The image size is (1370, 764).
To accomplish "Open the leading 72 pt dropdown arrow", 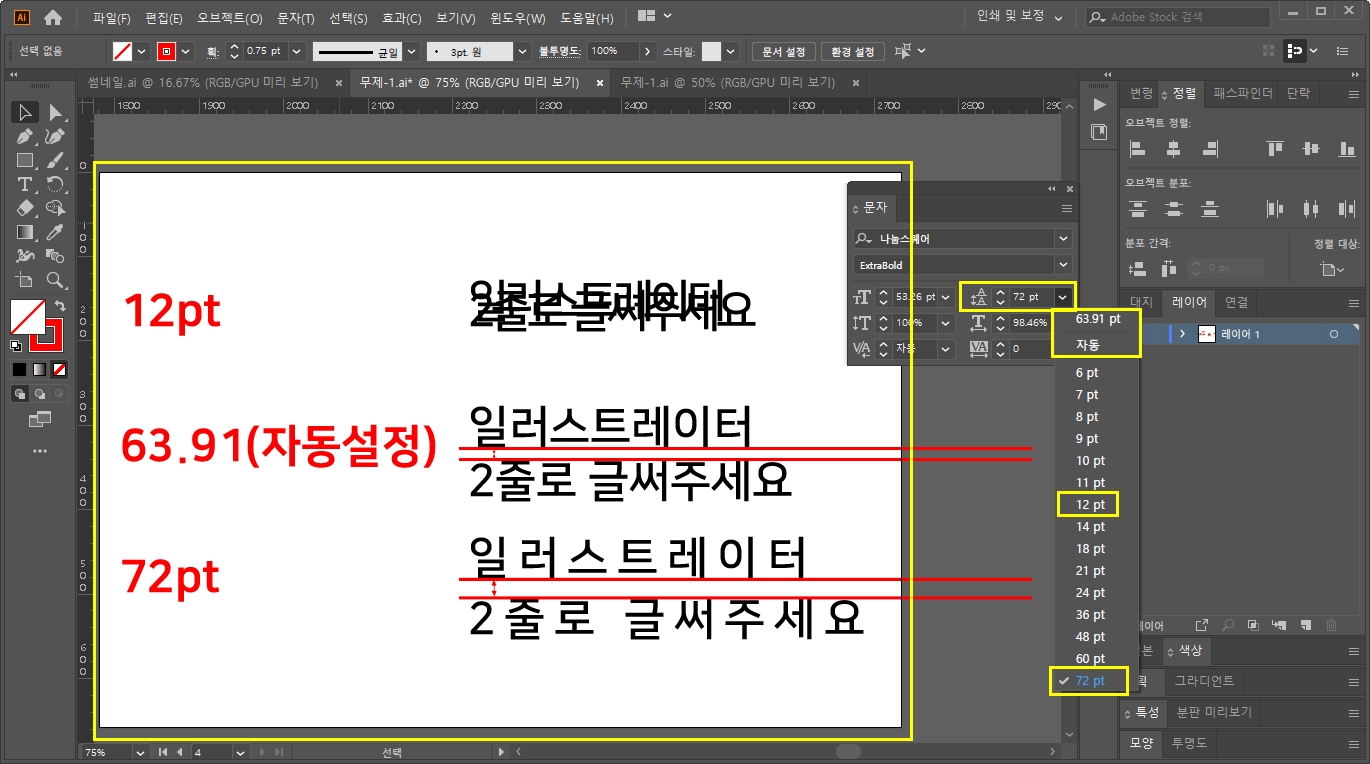I will tap(1063, 297).
